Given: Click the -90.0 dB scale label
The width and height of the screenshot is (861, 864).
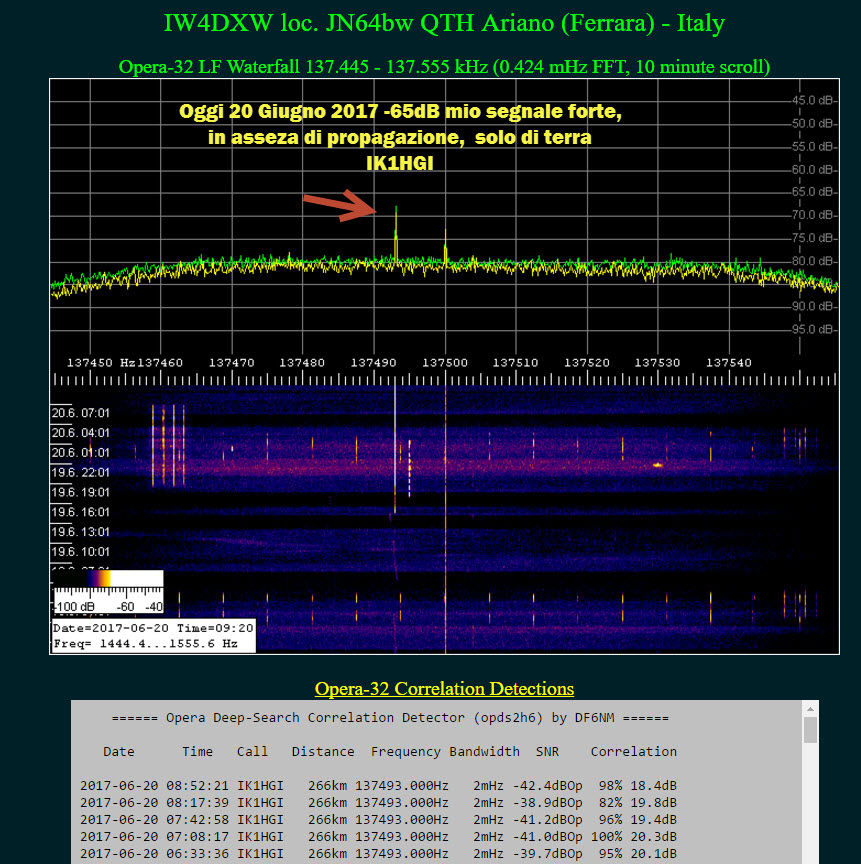Looking at the screenshot, I should pos(813,306).
